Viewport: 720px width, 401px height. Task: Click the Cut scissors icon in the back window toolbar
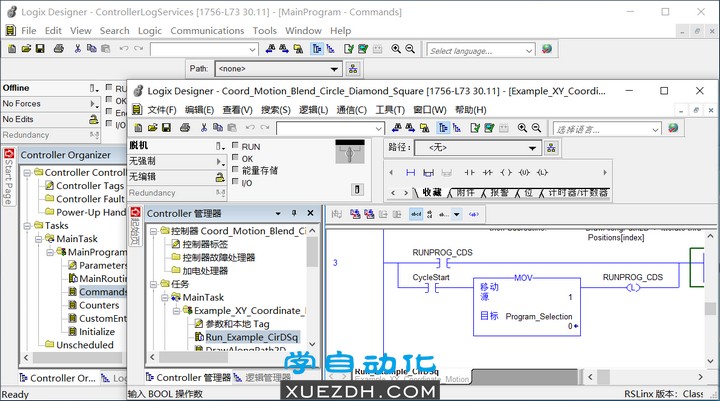[x=78, y=49]
